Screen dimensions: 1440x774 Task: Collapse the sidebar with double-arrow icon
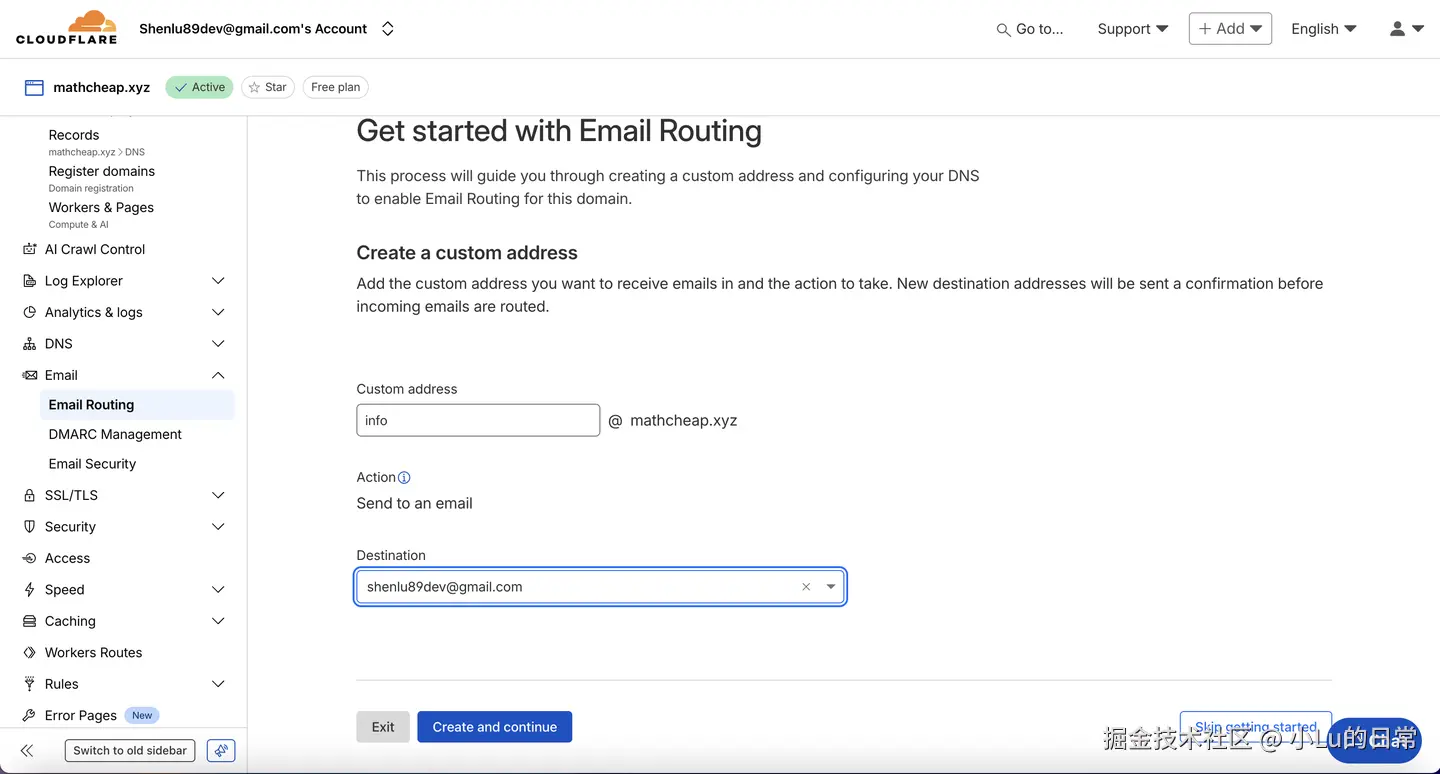click(27, 750)
